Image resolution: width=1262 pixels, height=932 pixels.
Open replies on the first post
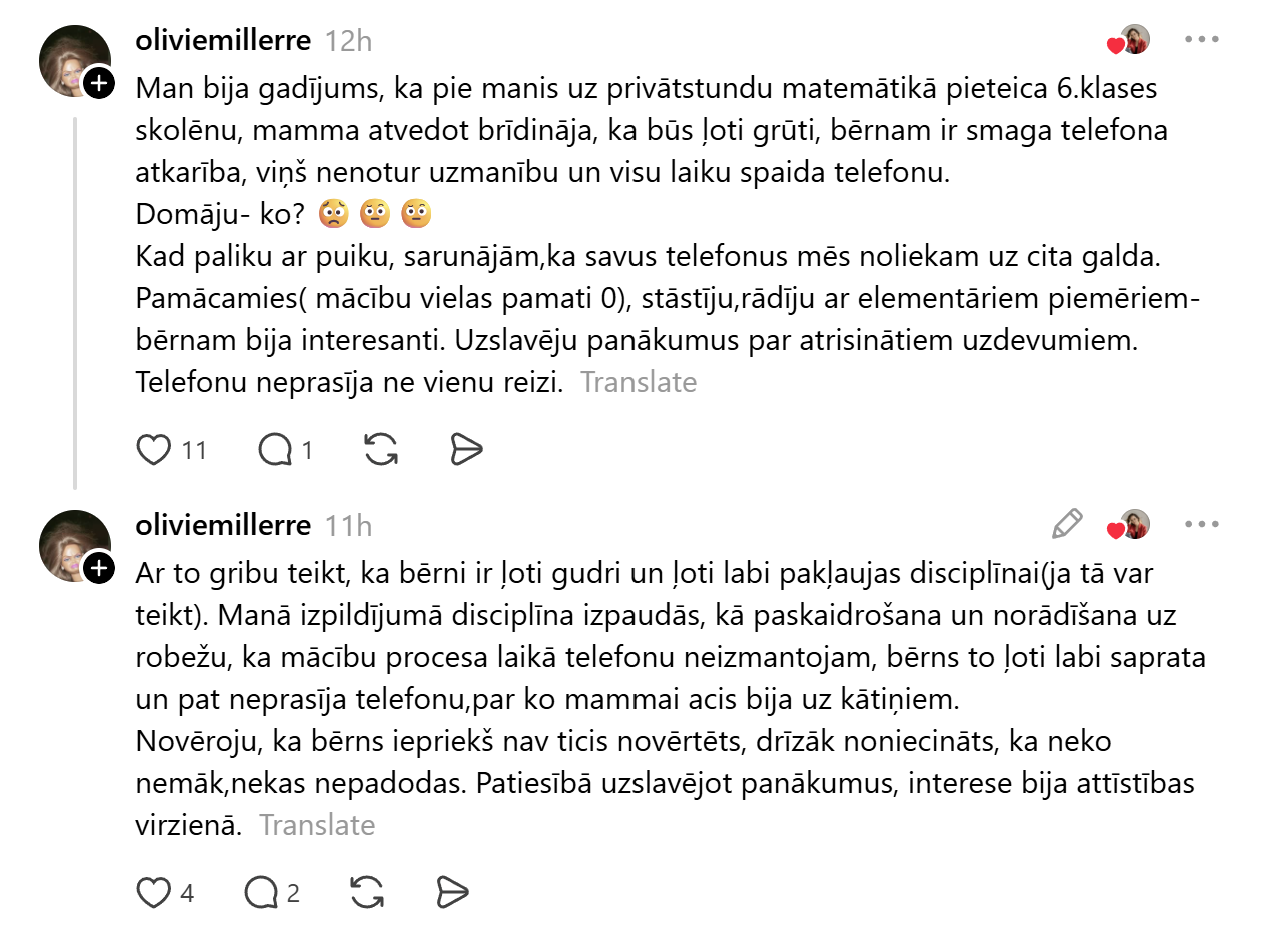[x=274, y=451]
